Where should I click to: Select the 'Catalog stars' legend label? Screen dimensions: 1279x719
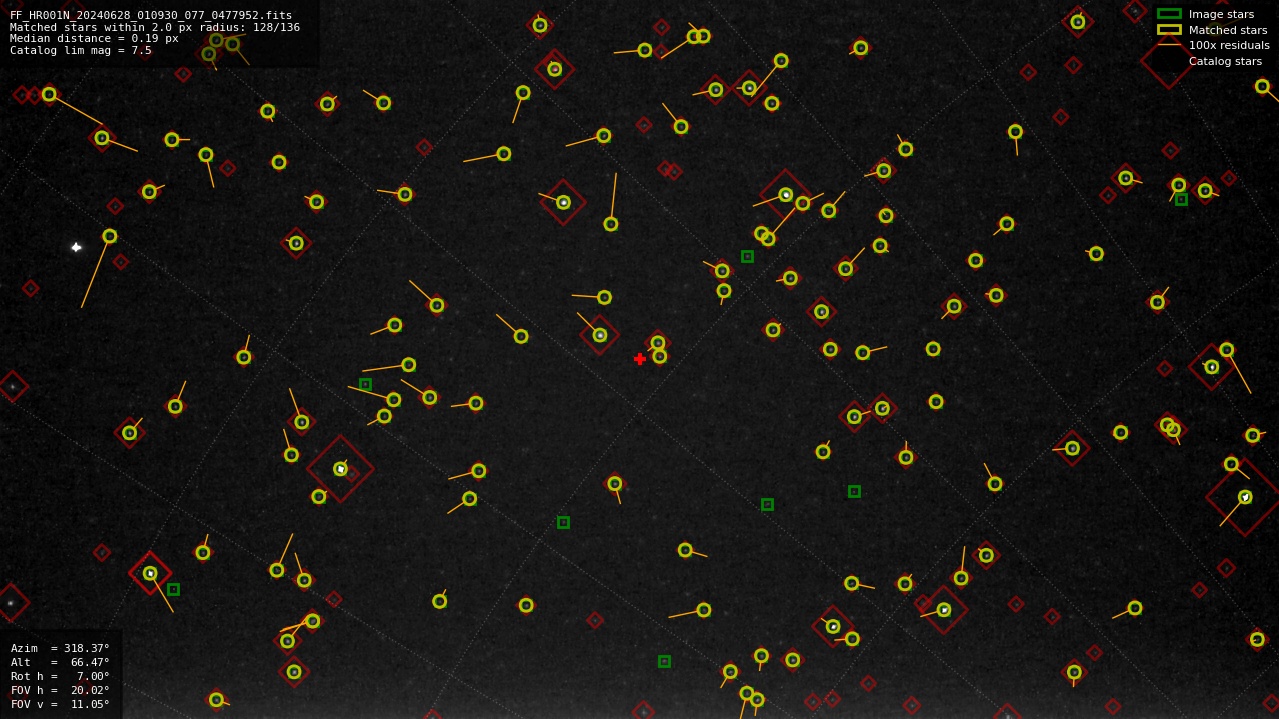1225,61
